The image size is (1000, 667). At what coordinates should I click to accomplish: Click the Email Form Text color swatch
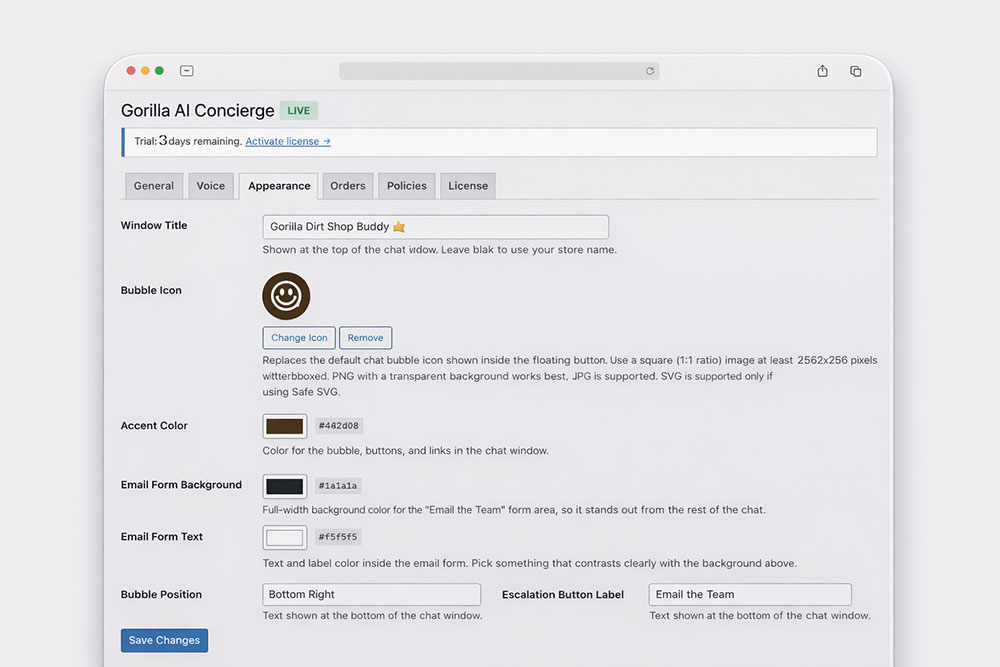[285, 538]
